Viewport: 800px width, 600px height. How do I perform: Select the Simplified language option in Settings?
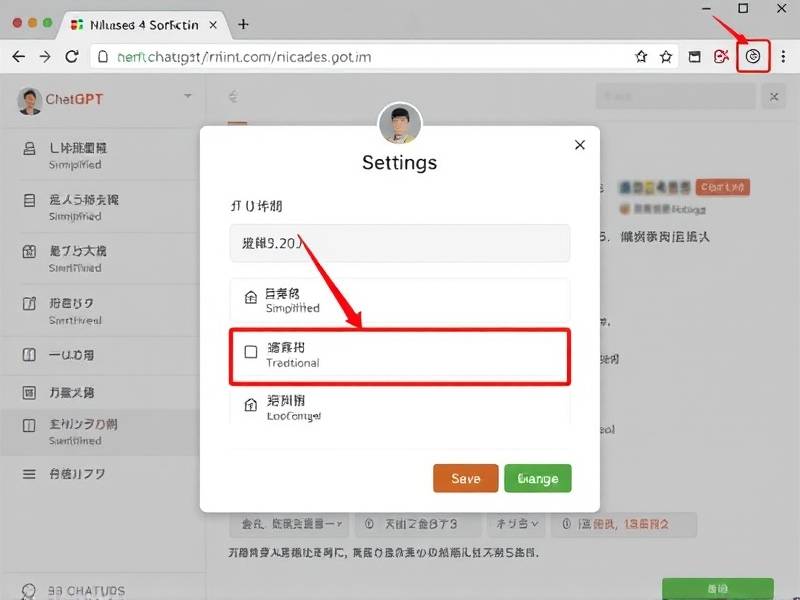[399, 300]
